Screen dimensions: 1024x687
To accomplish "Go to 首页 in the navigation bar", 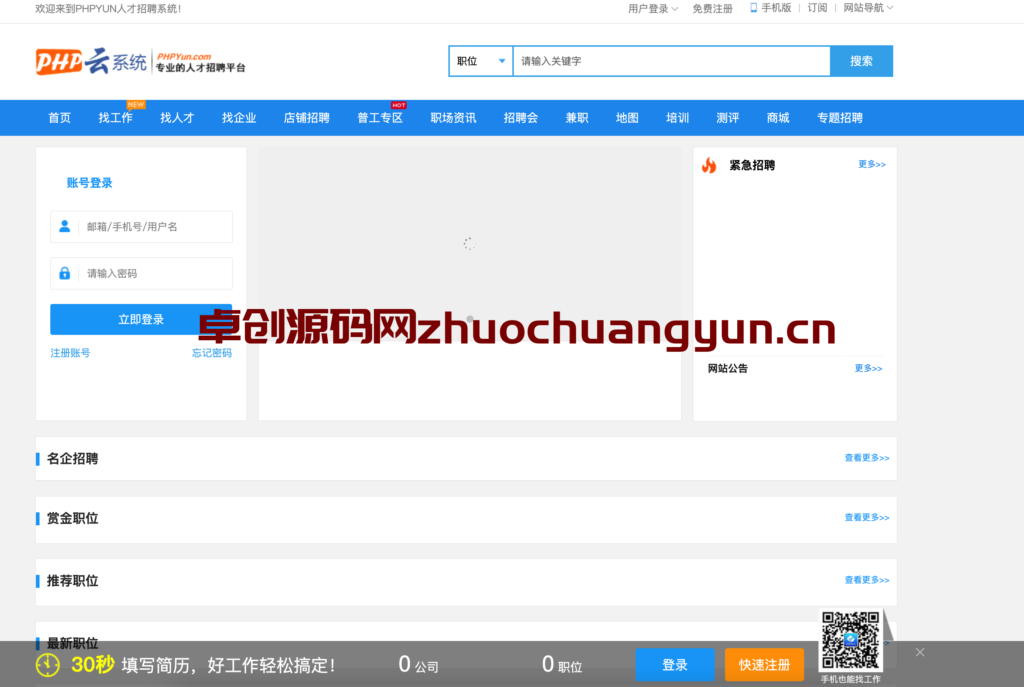I will pos(59,118).
